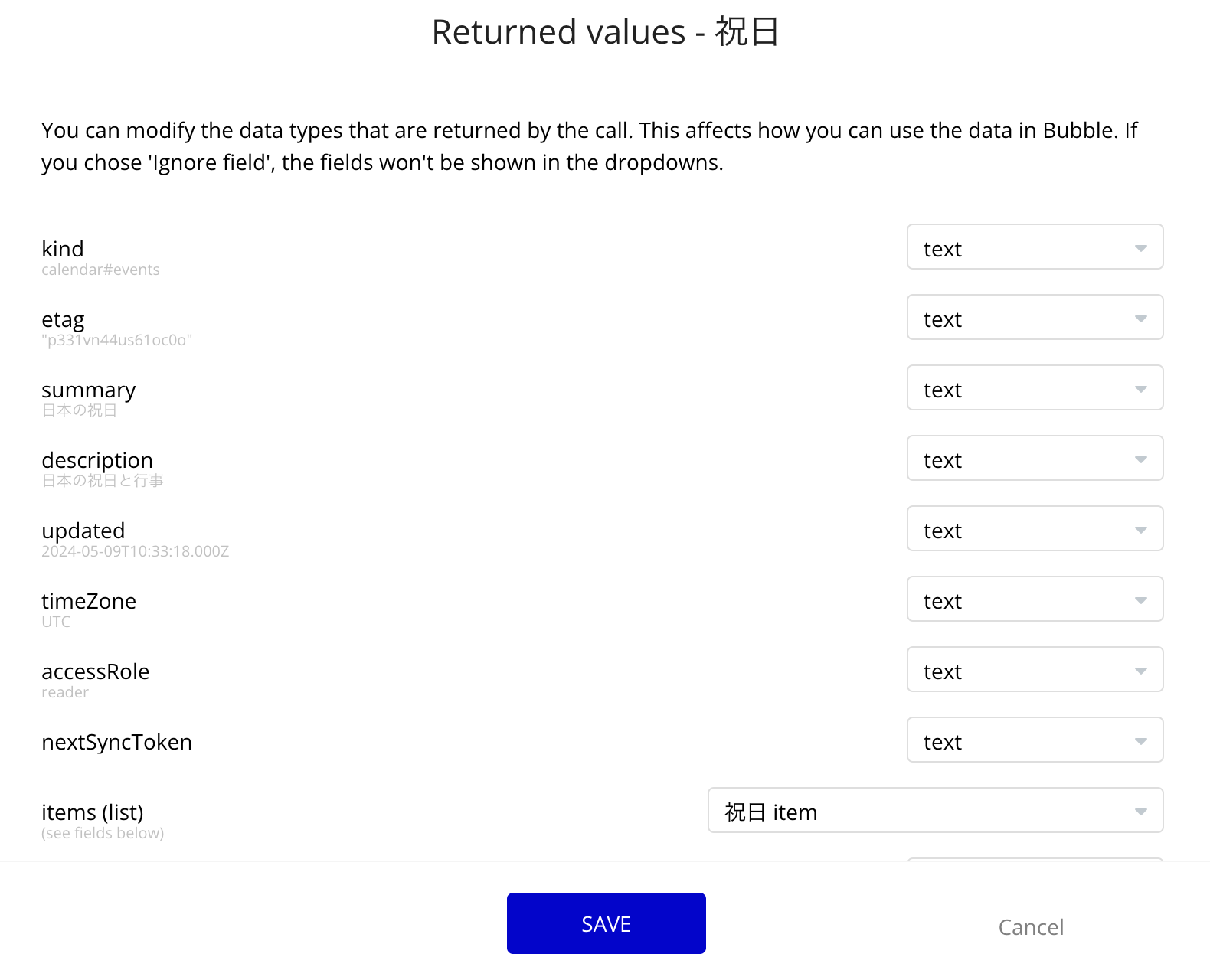Click the summary dropdown caret icon
The width and height of the screenshot is (1210, 980).
coord(1140,389)
